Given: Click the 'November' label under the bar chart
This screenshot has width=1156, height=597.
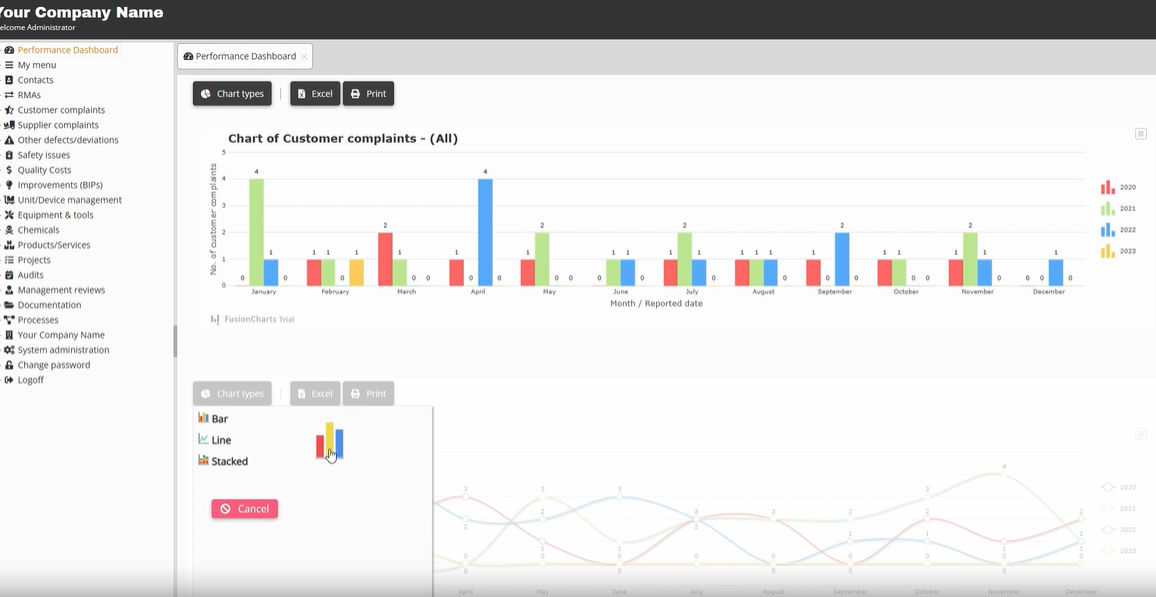Looking at the screenshot, I should click(977, 292).
